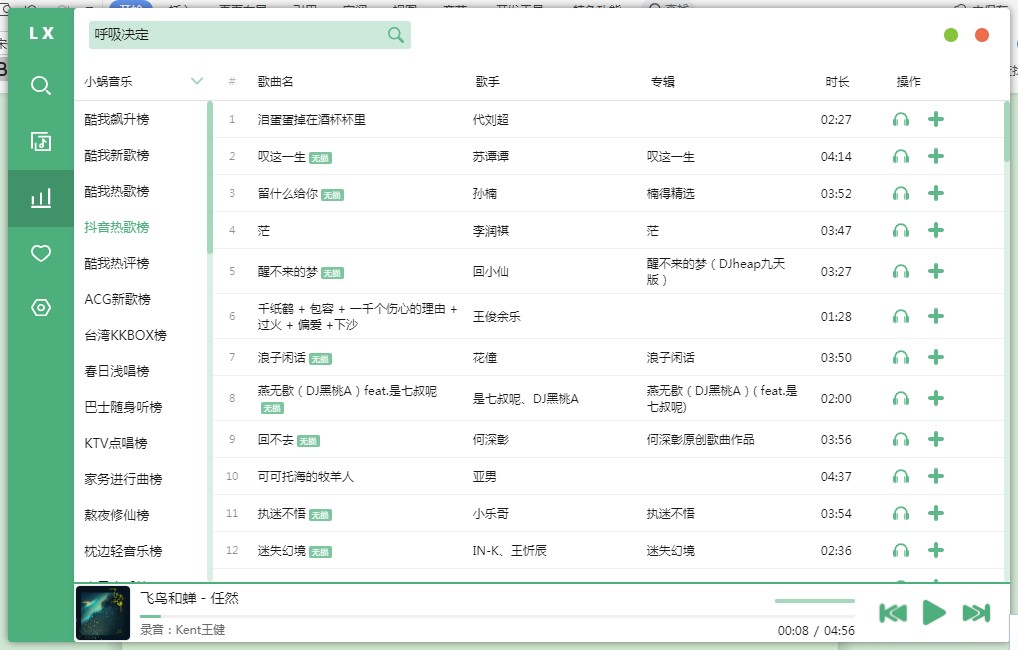The height and width of the screenshot is (650, 1018).
Task: Open the search page from the sidebar
Action: click(41, 86)
